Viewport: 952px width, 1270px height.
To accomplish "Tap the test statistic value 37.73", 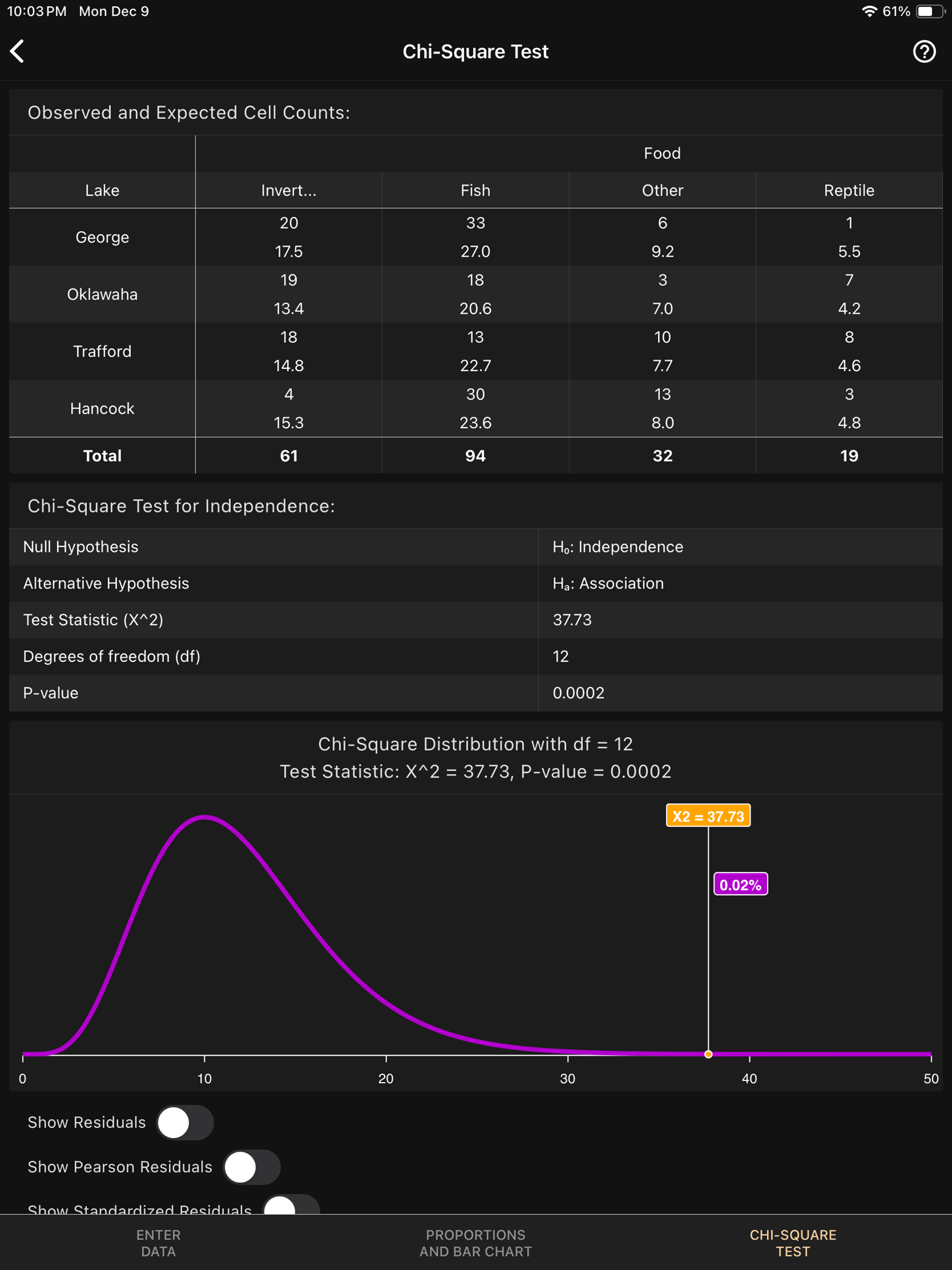I will click(x=572, y=620).
